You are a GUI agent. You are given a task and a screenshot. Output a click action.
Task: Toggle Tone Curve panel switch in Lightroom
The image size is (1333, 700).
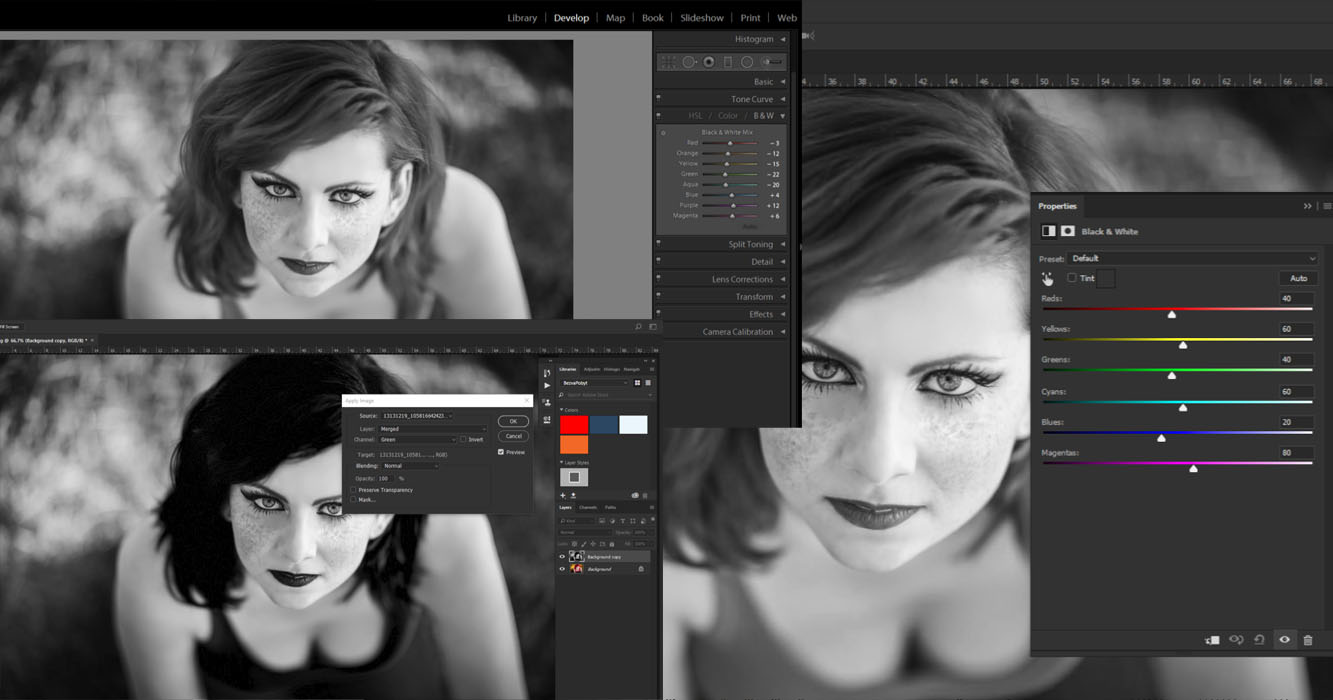tap(658, 99)
